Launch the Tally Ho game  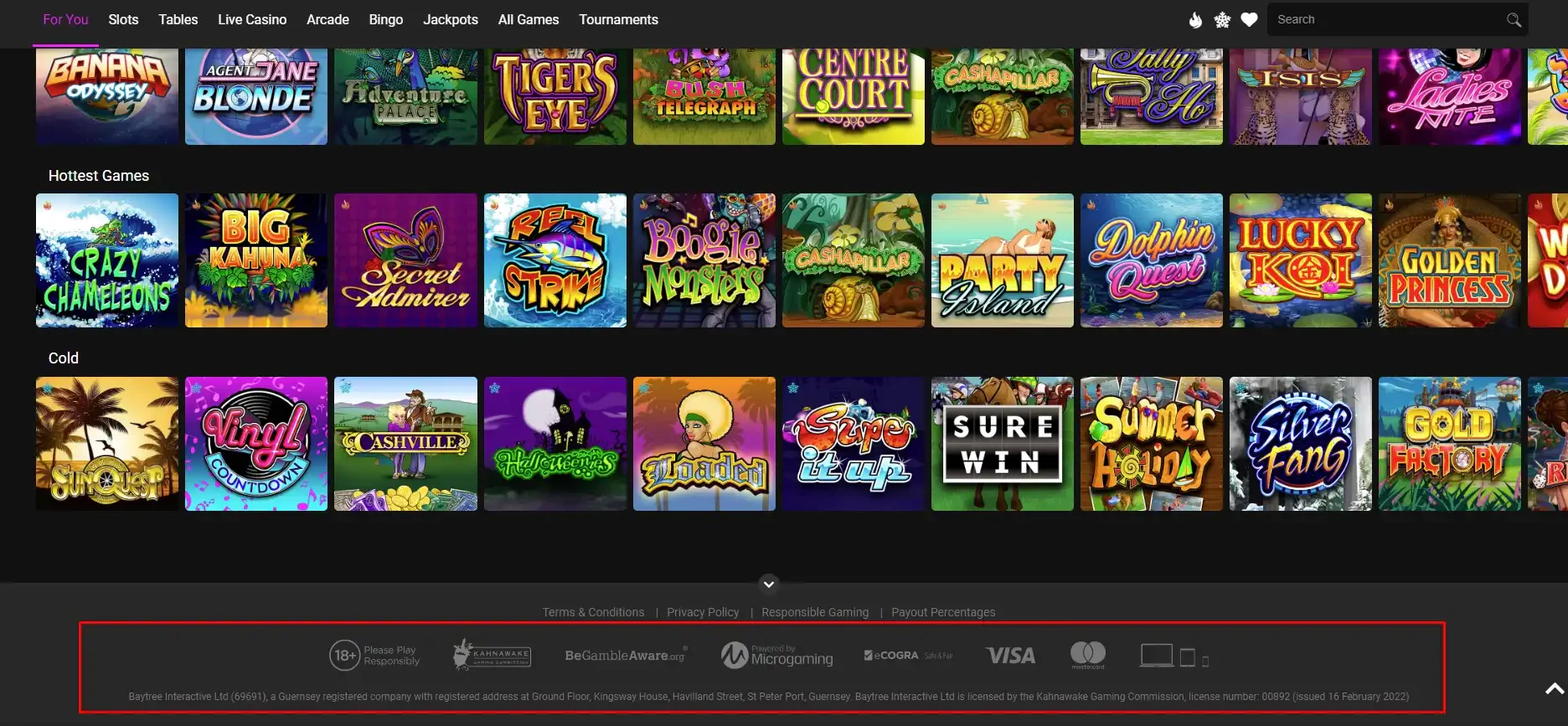[x=1152, y=96]
